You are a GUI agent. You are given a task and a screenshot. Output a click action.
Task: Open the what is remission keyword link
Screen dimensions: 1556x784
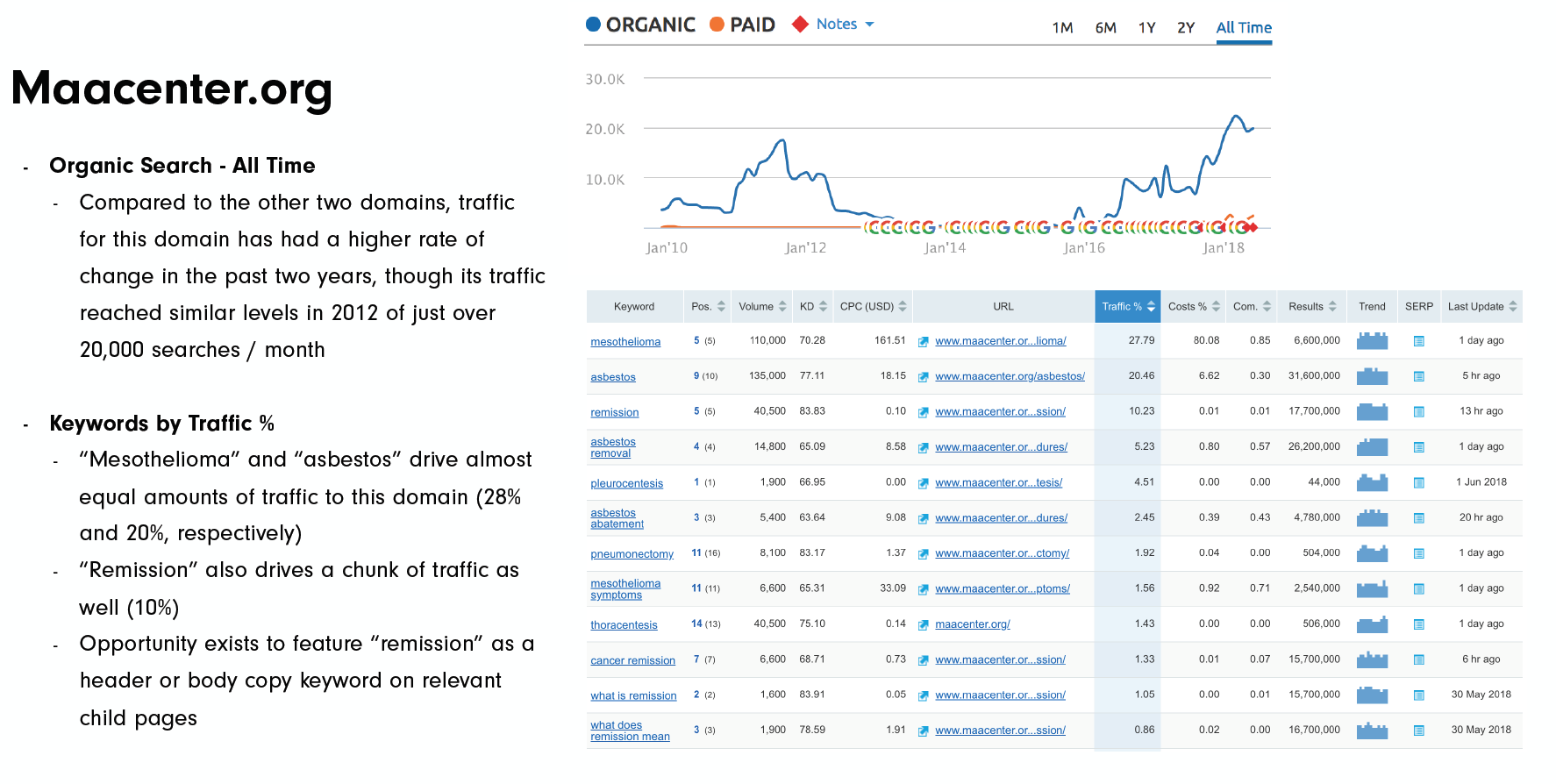pos(633,696)
